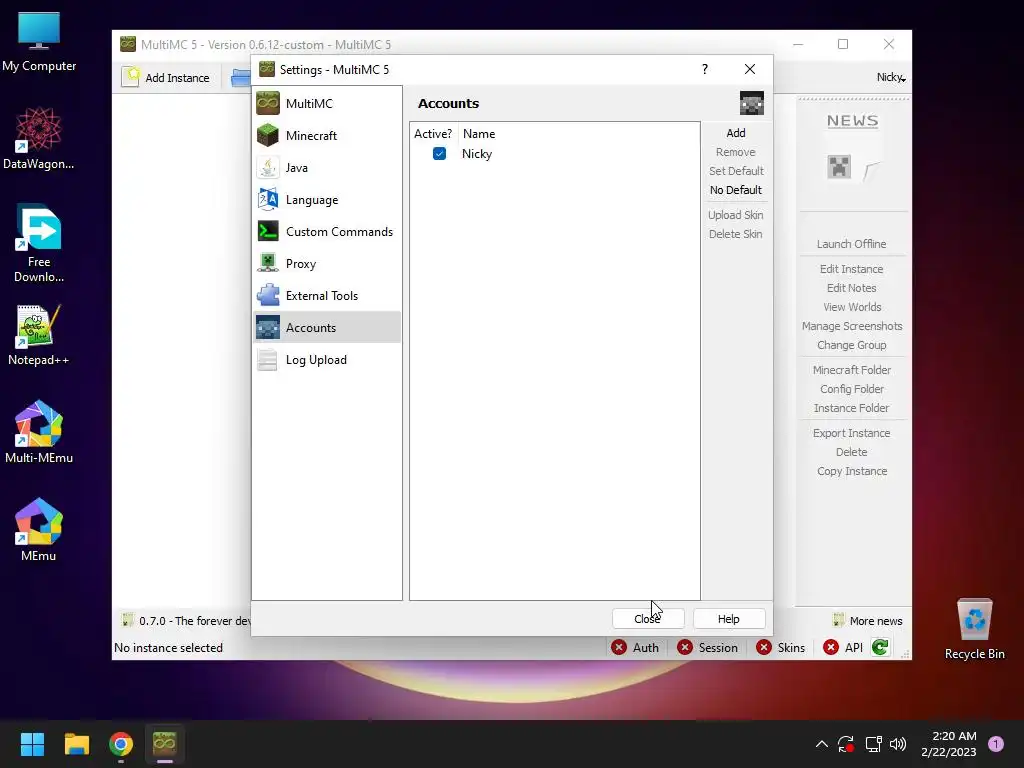Screen dimensions: 1024x768
Task: Open the MultiMC settings page
Action: (x=327, y=103)
